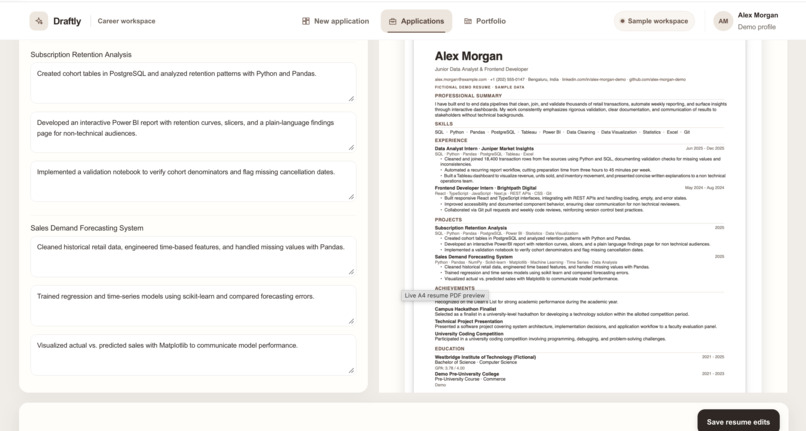Click the PROJECTS heading in preview

[448, 220]
